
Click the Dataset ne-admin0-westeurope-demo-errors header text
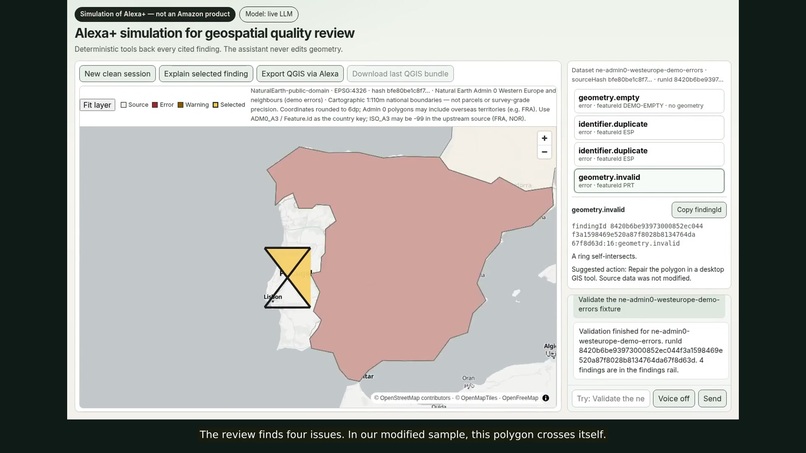pos(648,75)
